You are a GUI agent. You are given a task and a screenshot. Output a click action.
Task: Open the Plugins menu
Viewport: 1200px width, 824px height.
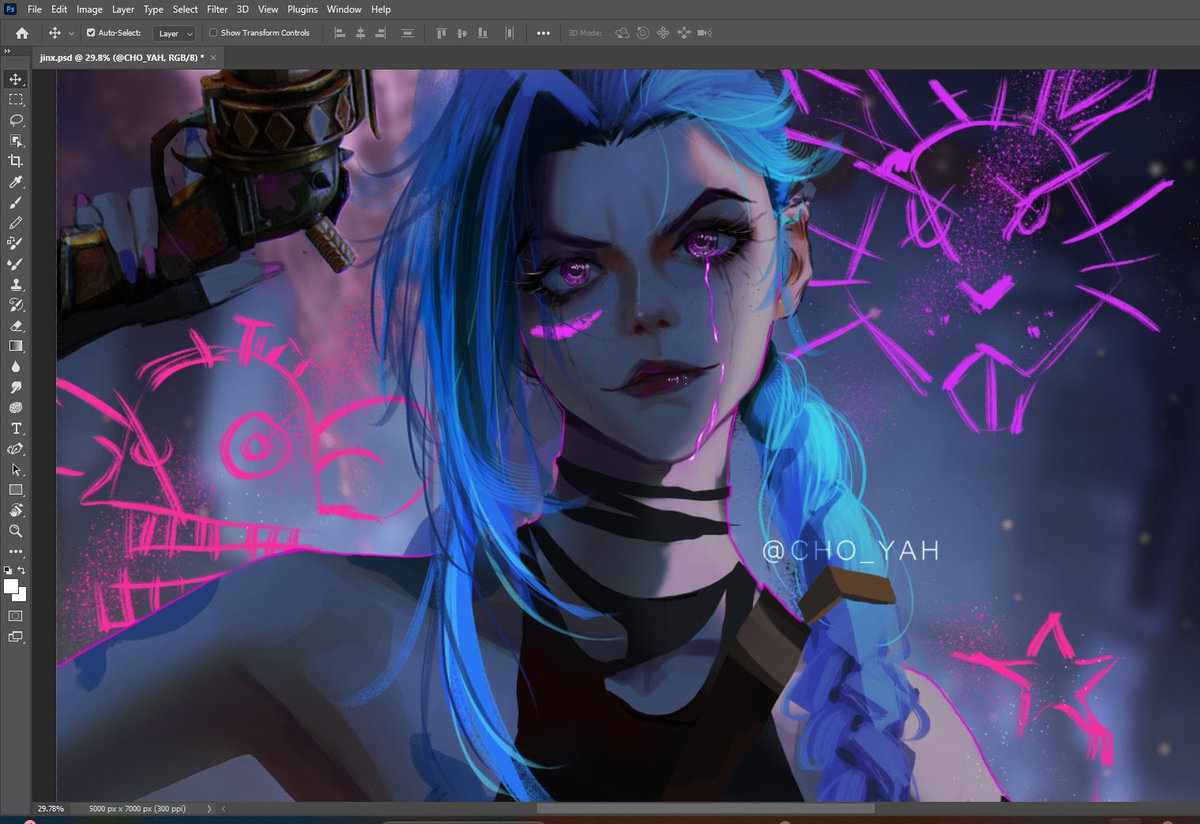[302, 9]
